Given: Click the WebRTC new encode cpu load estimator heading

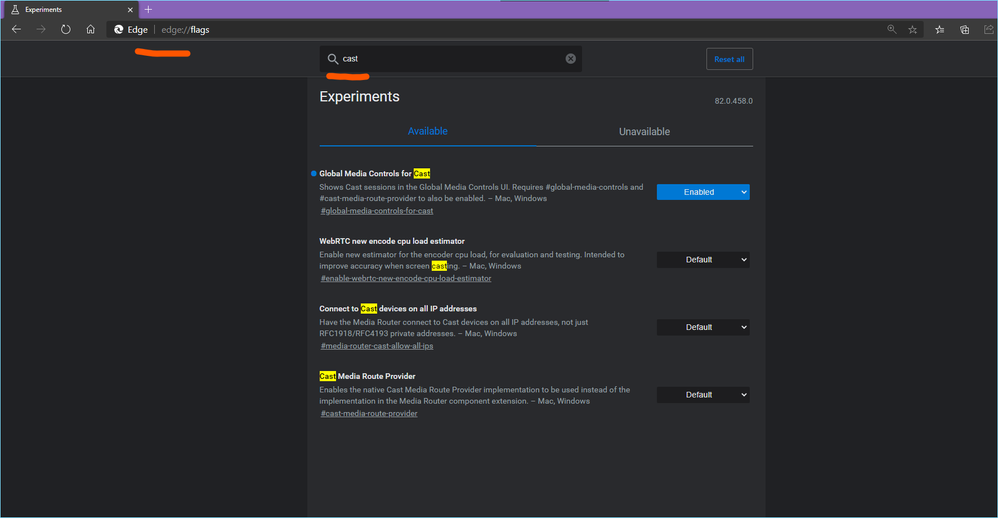Looking at the screenshot, I should pos(392,241).
